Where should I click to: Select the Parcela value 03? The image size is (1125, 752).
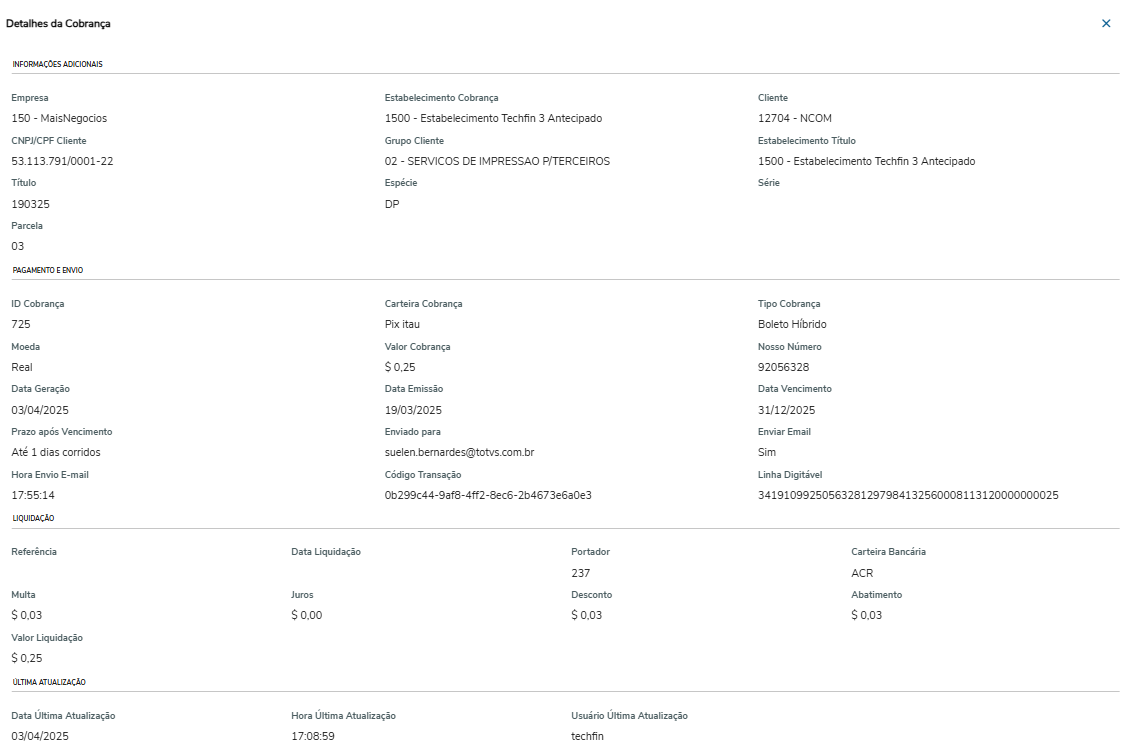[18, 246]
